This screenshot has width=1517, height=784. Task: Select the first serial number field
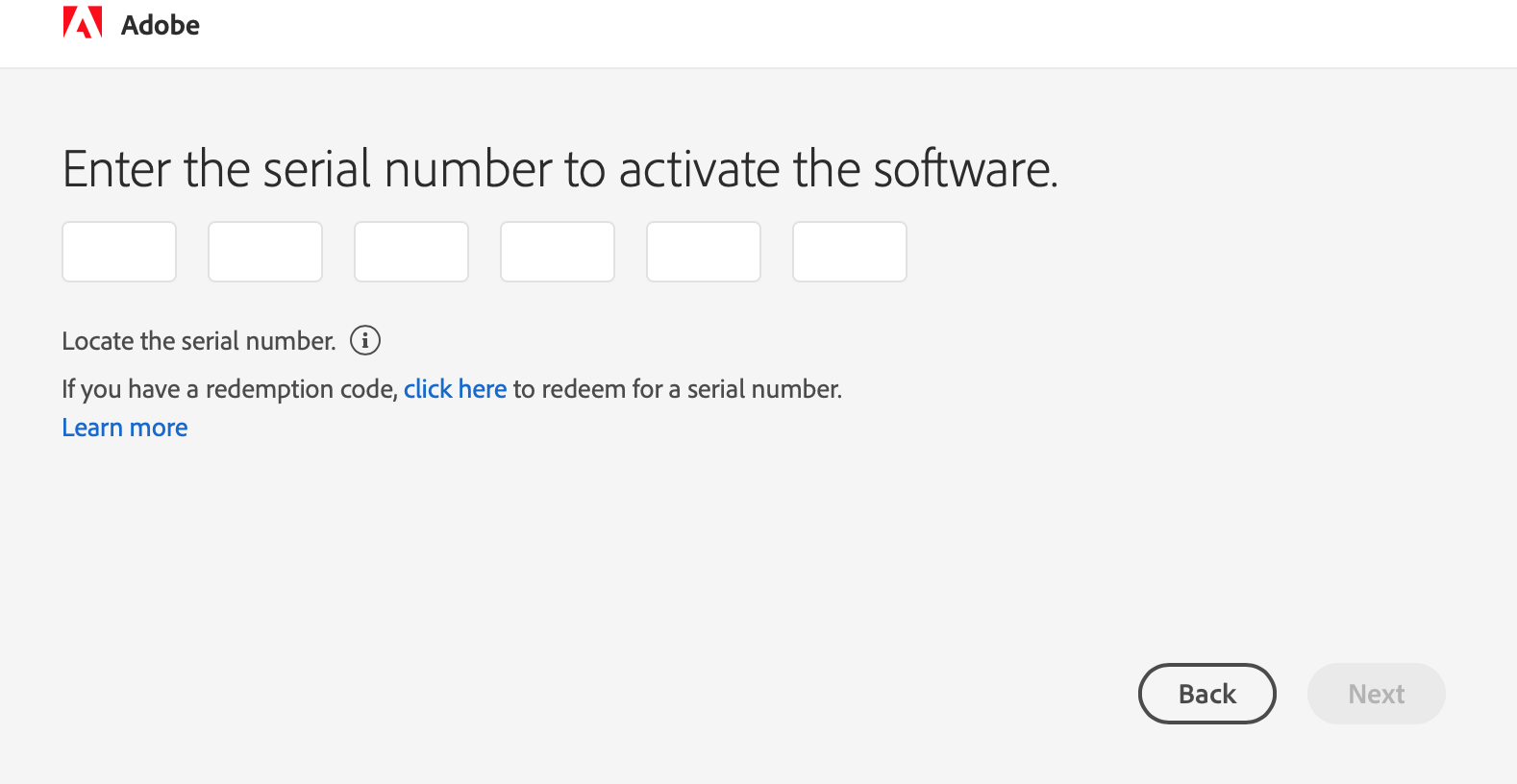(118, 251)
